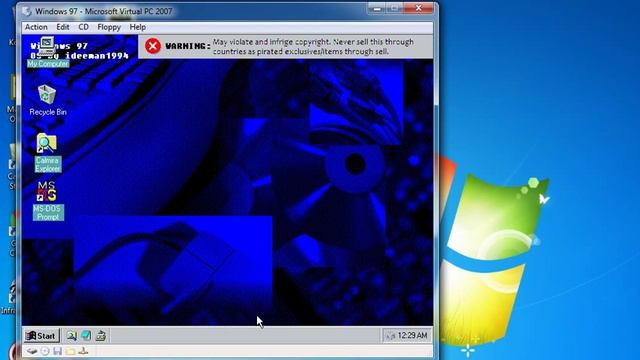Click the second quick launch teal icon
The width and height of the screenshot is (640, 360).
[86, 336]
